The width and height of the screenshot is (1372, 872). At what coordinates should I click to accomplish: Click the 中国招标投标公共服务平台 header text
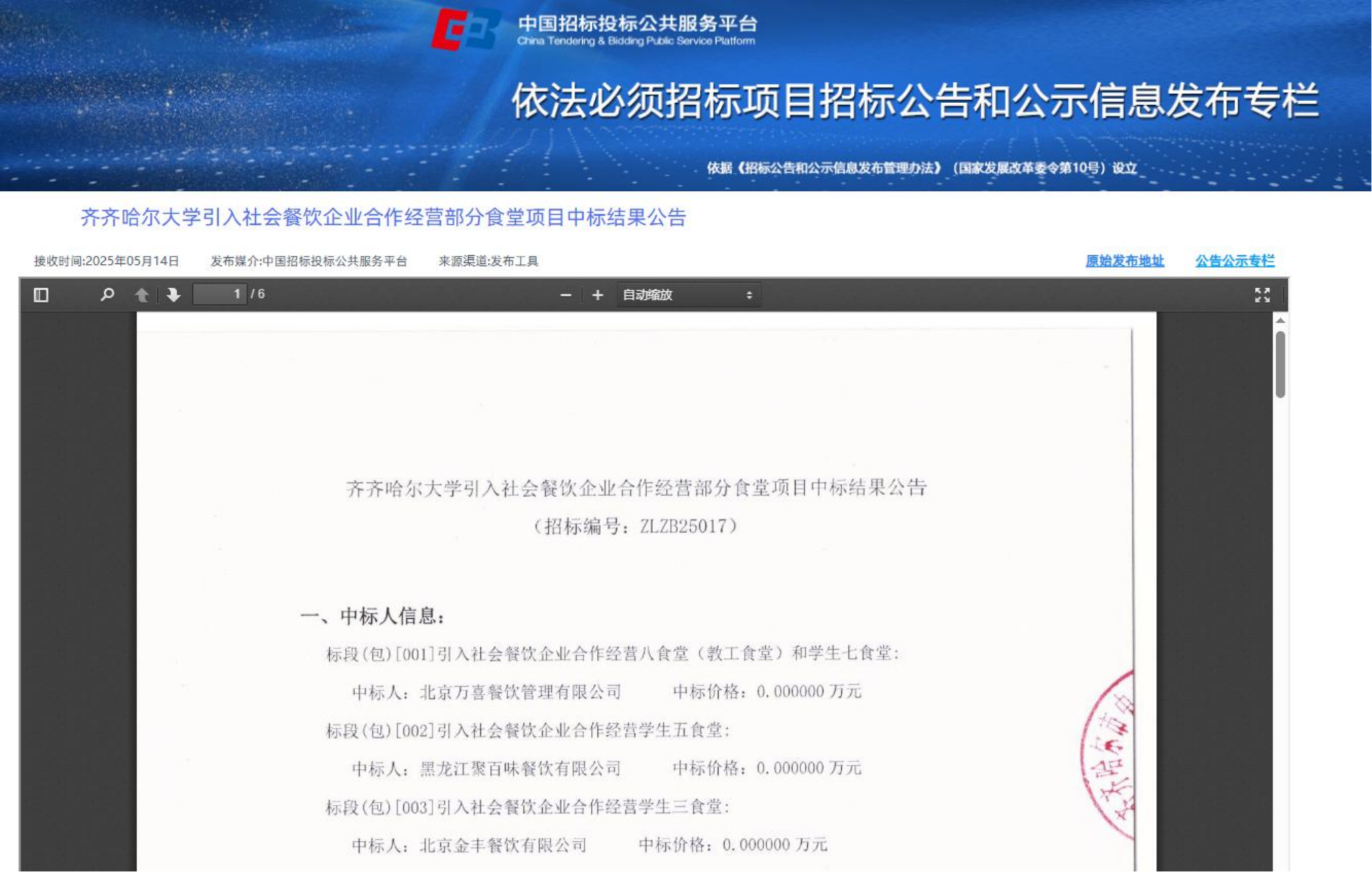[636, 24]
